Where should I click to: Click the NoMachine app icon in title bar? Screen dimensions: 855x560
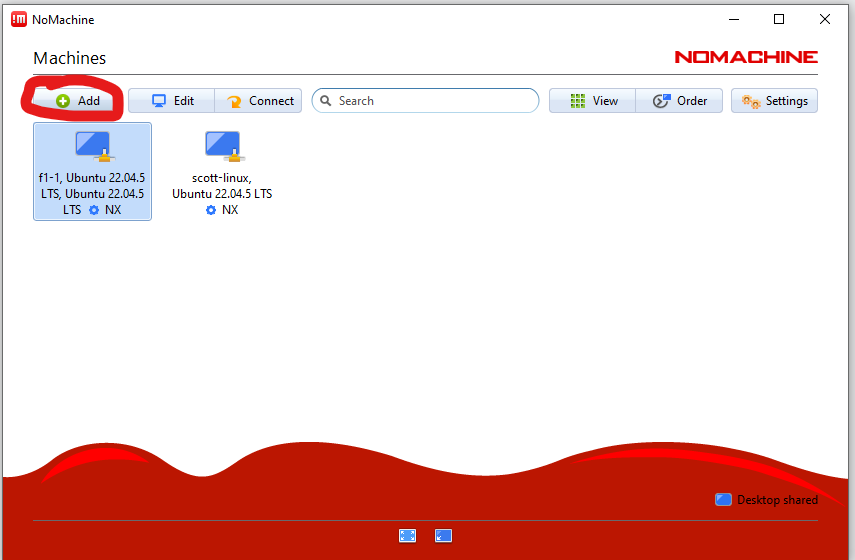pos(19,19)
